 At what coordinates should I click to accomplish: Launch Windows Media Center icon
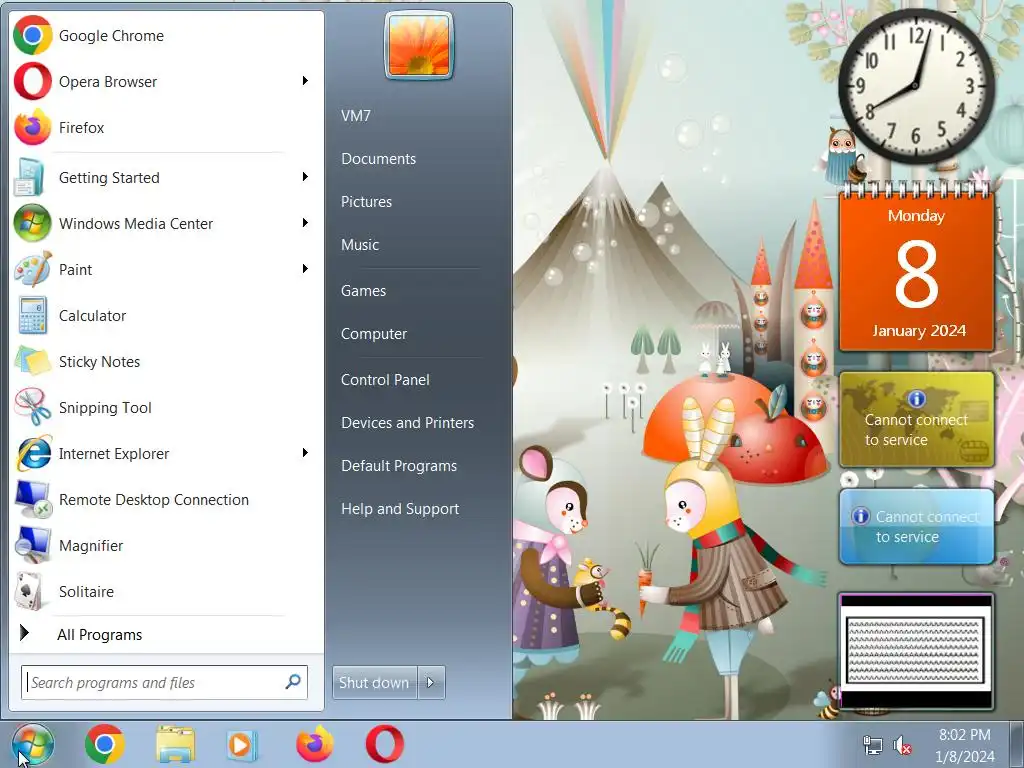32,223
